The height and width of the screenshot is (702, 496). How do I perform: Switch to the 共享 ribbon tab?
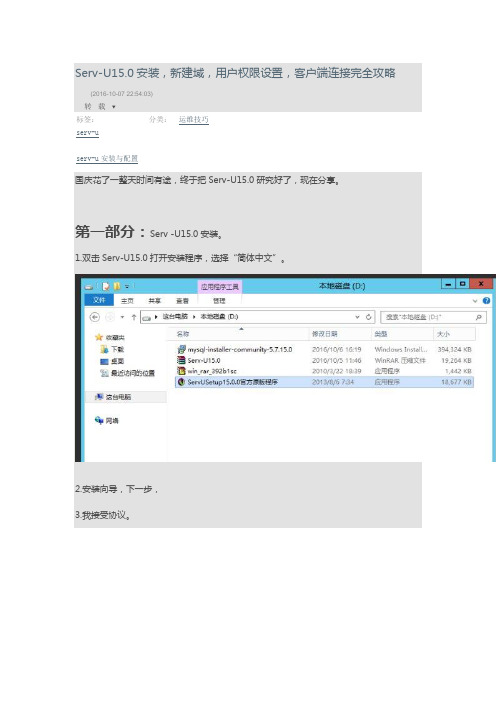(x=154, y=301)
